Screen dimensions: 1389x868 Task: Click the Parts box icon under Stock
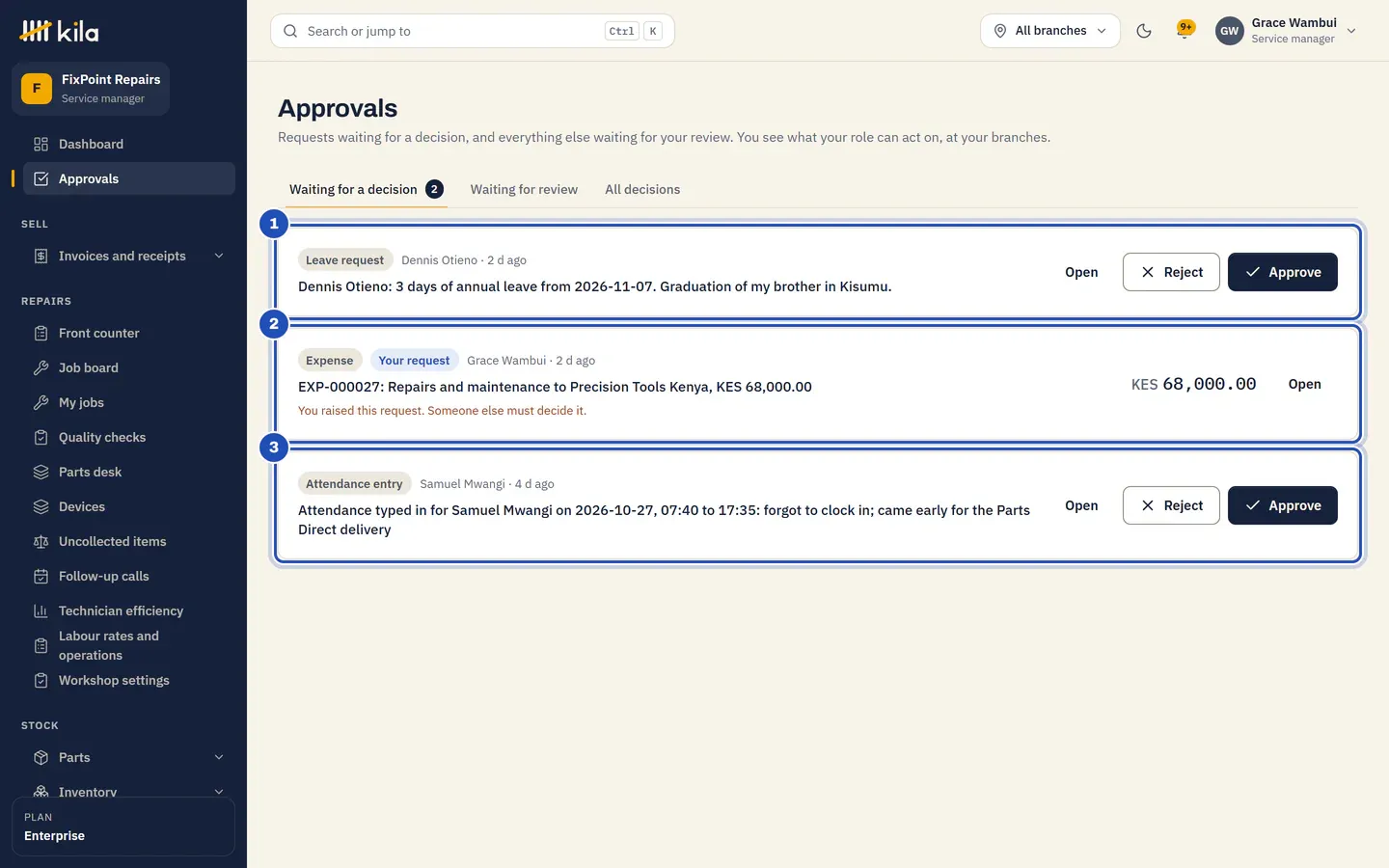pyautogui.click(x=41, y=757)
